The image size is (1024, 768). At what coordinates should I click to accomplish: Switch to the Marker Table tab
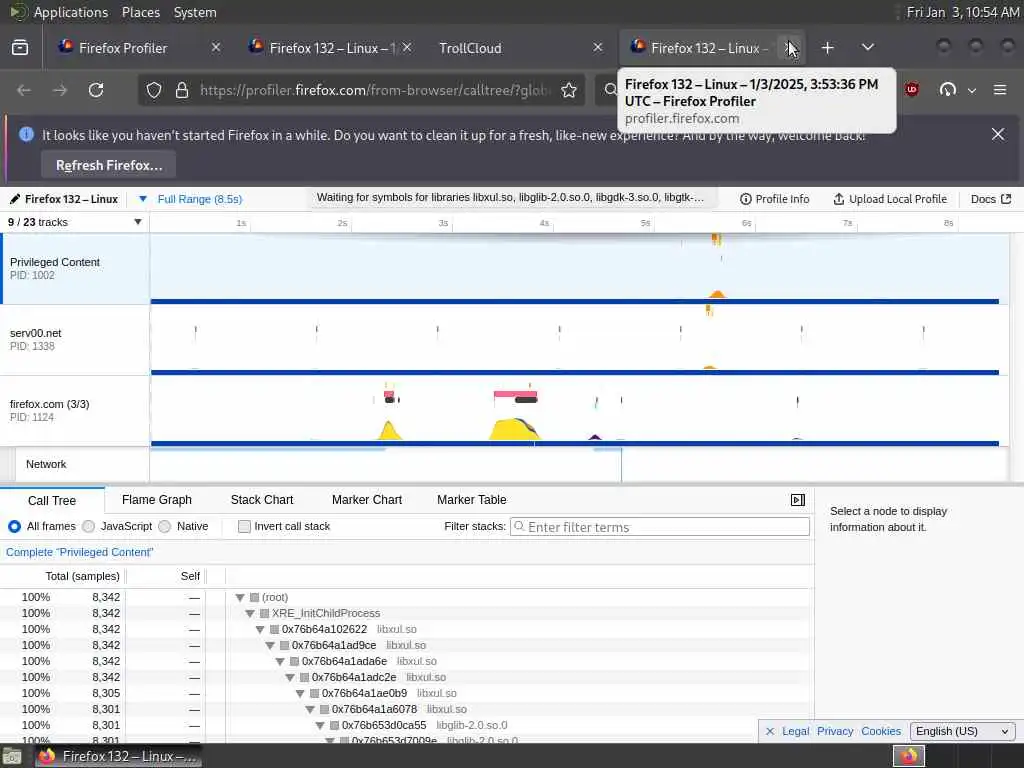[472, 500]
